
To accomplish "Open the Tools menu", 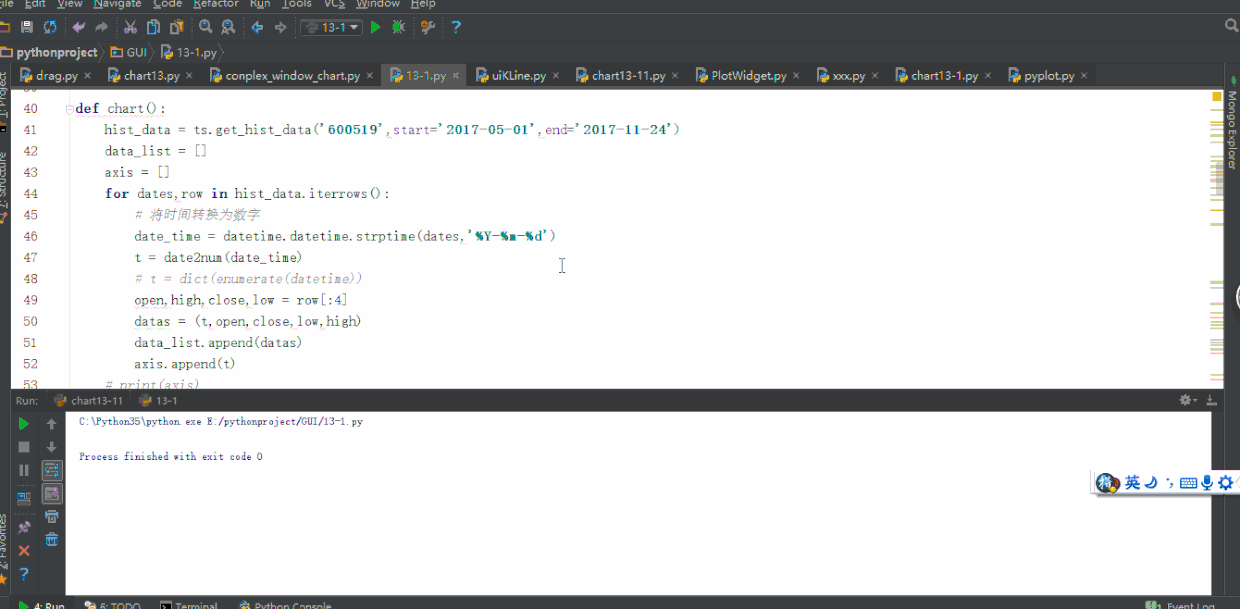I will (297, 4).
